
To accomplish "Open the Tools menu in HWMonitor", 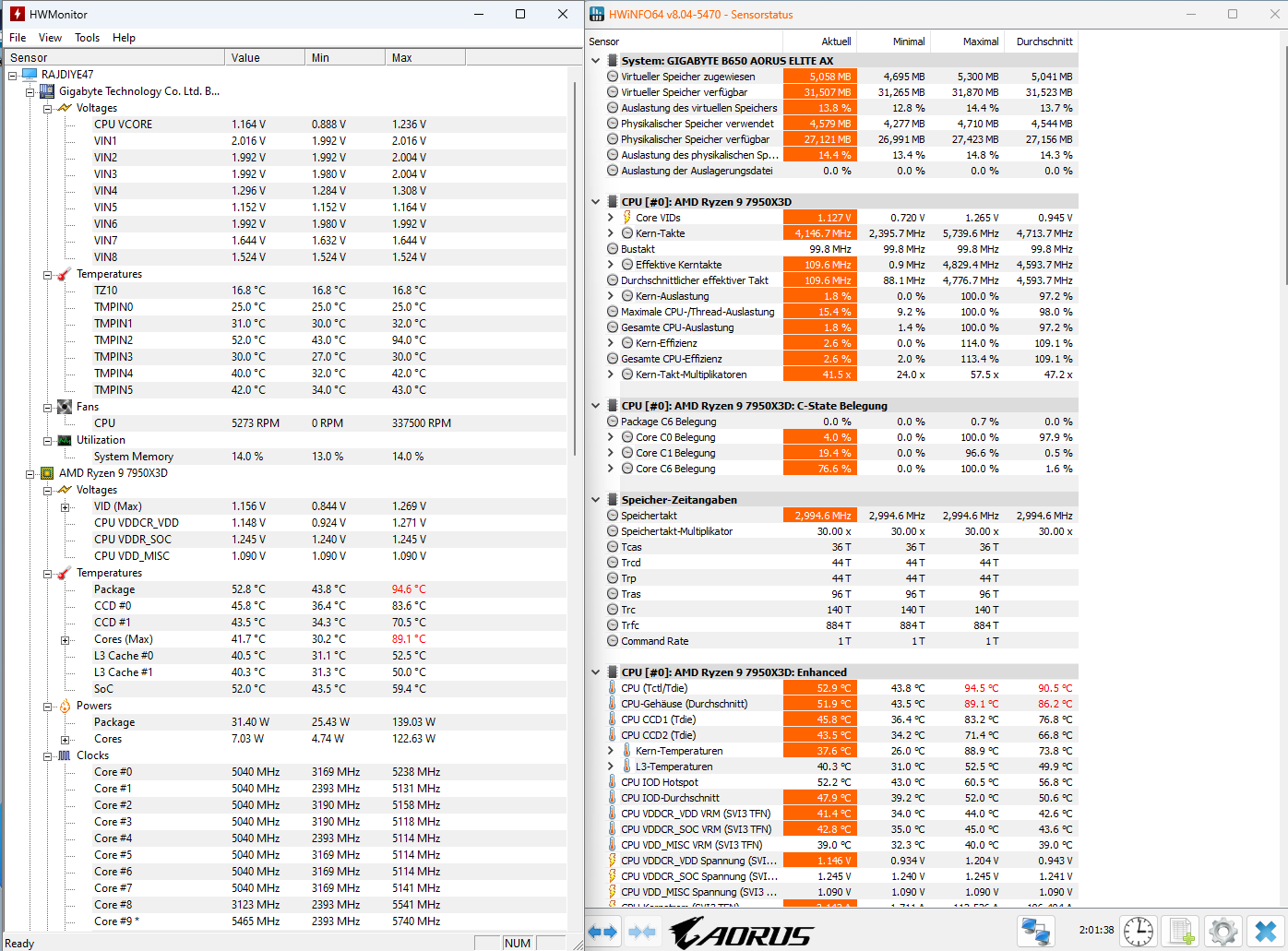I will click(x=88, y=38).
